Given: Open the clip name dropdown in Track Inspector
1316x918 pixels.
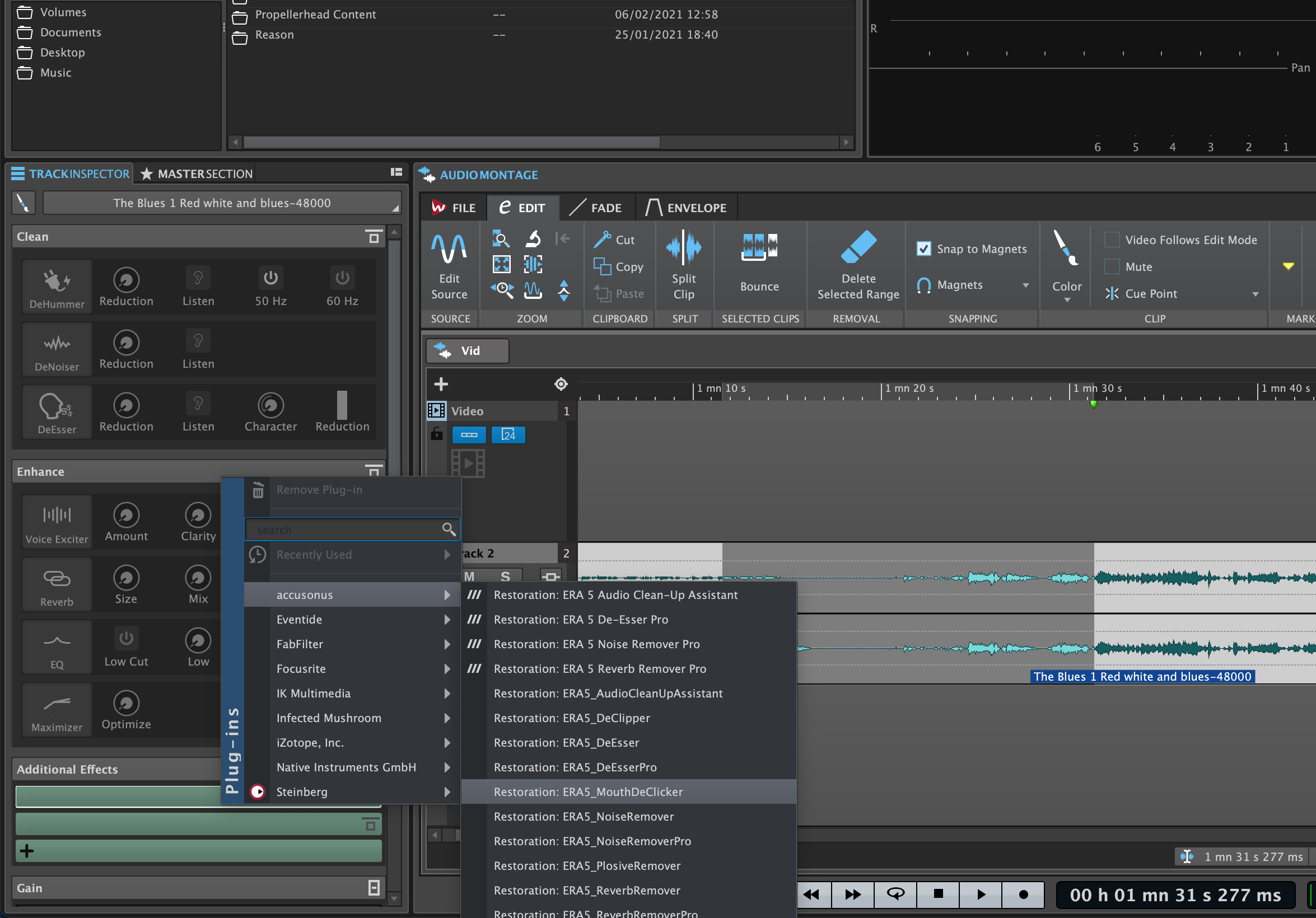Looking at the screenshot, I should (x=222, y=203).
